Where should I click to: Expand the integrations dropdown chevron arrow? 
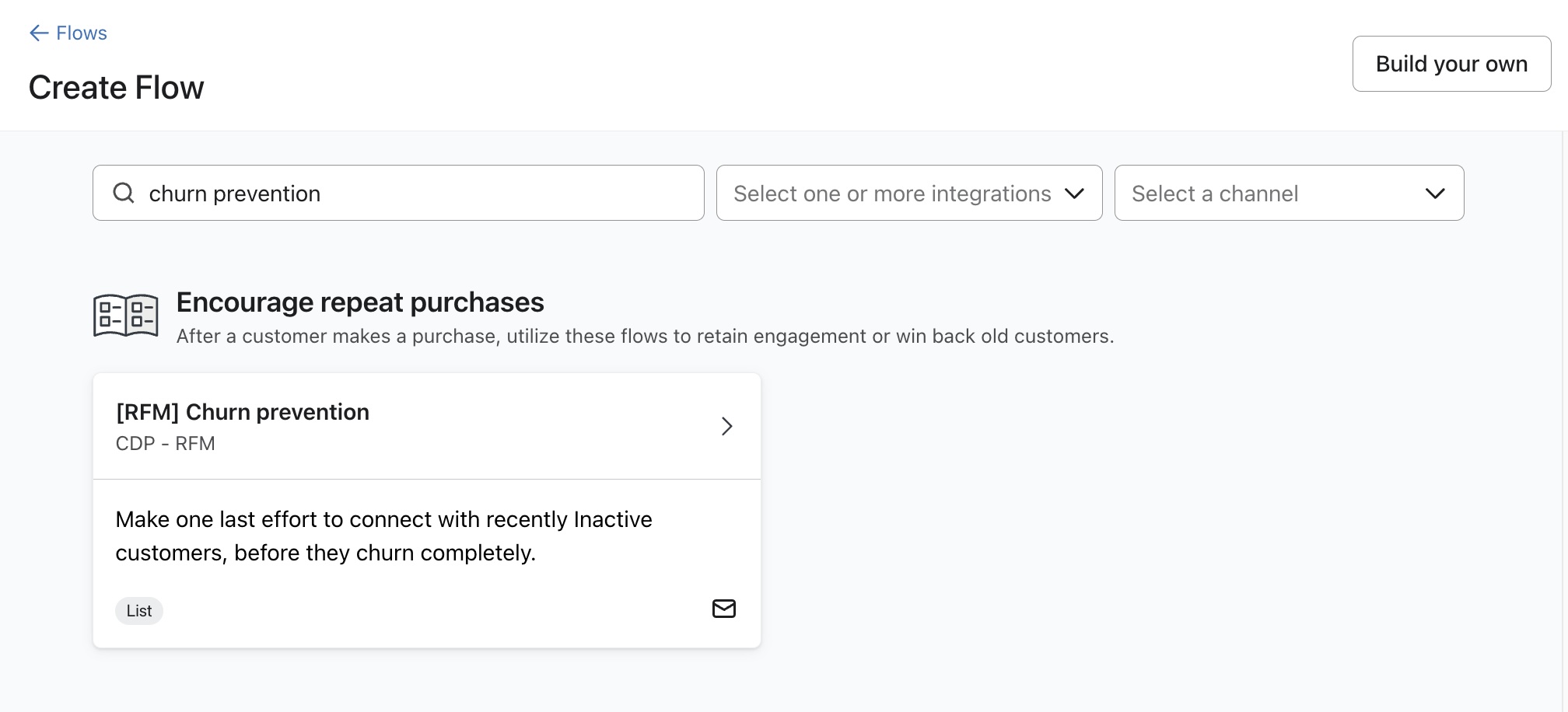coord(1074,194)
